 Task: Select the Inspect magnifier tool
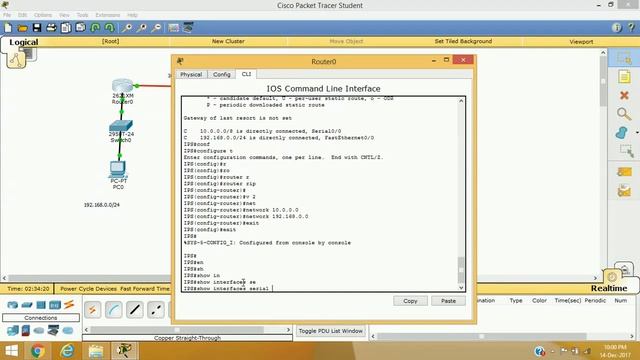624,114
